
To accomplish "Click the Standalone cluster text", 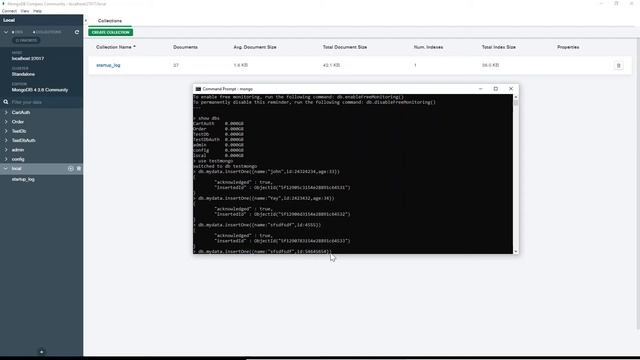I will [x=23, y=74].
